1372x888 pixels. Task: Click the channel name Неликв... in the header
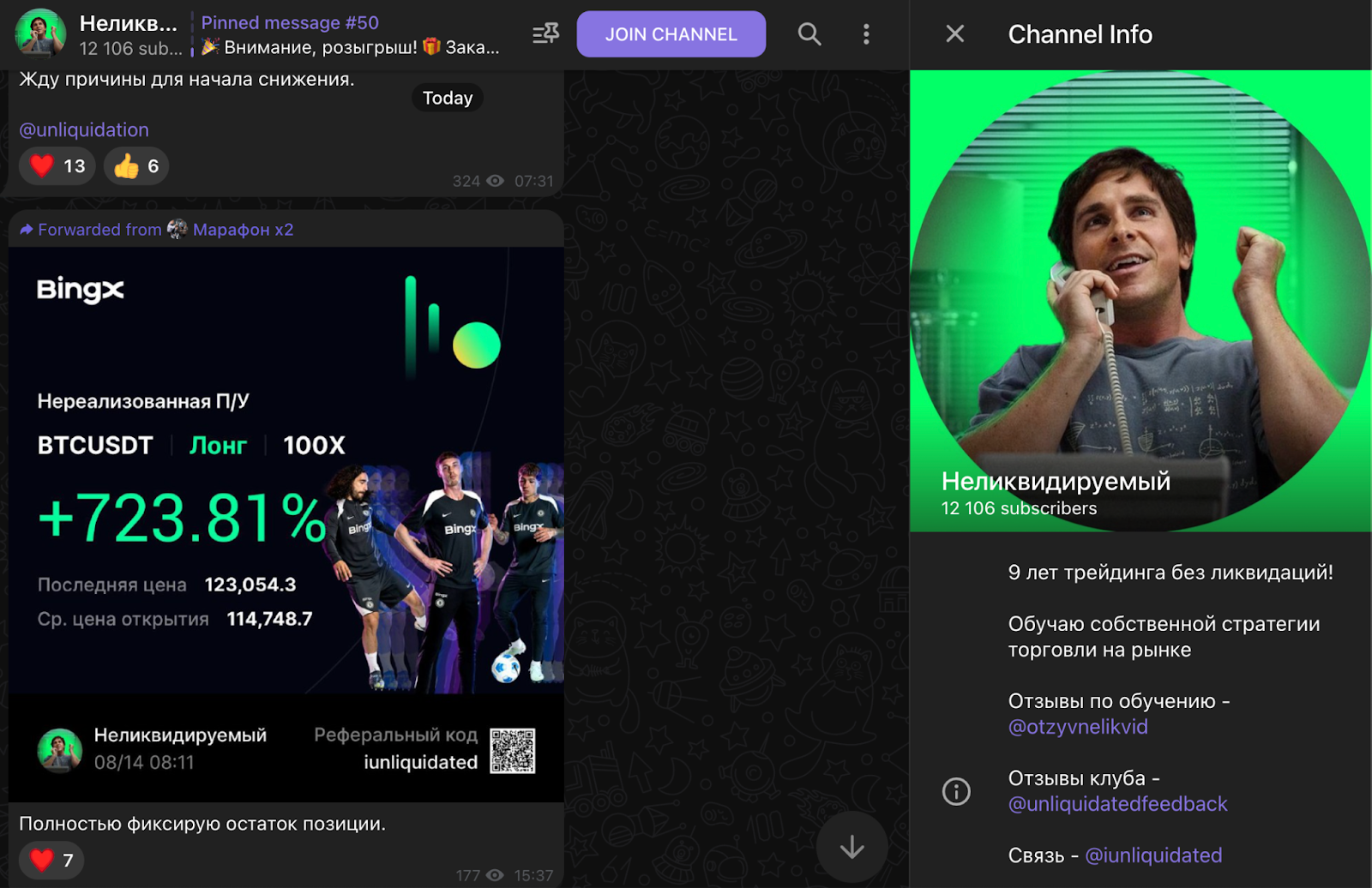point(129,23)
